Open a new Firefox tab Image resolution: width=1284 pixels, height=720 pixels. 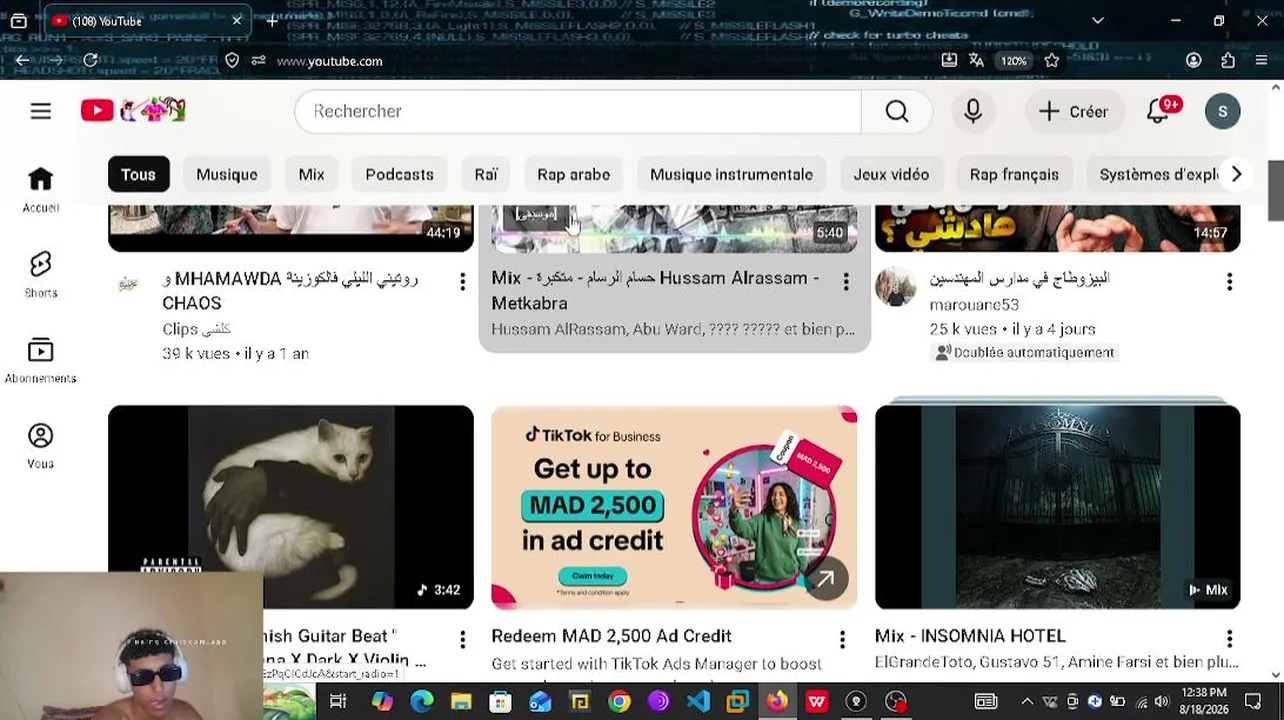pos(272,21)
